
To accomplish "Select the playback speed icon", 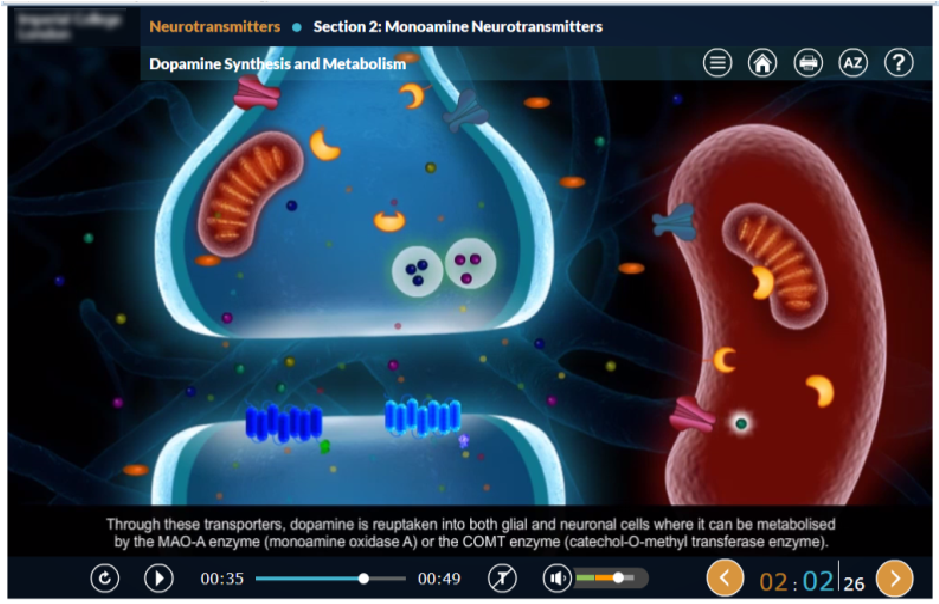I will tap(501, 578).
